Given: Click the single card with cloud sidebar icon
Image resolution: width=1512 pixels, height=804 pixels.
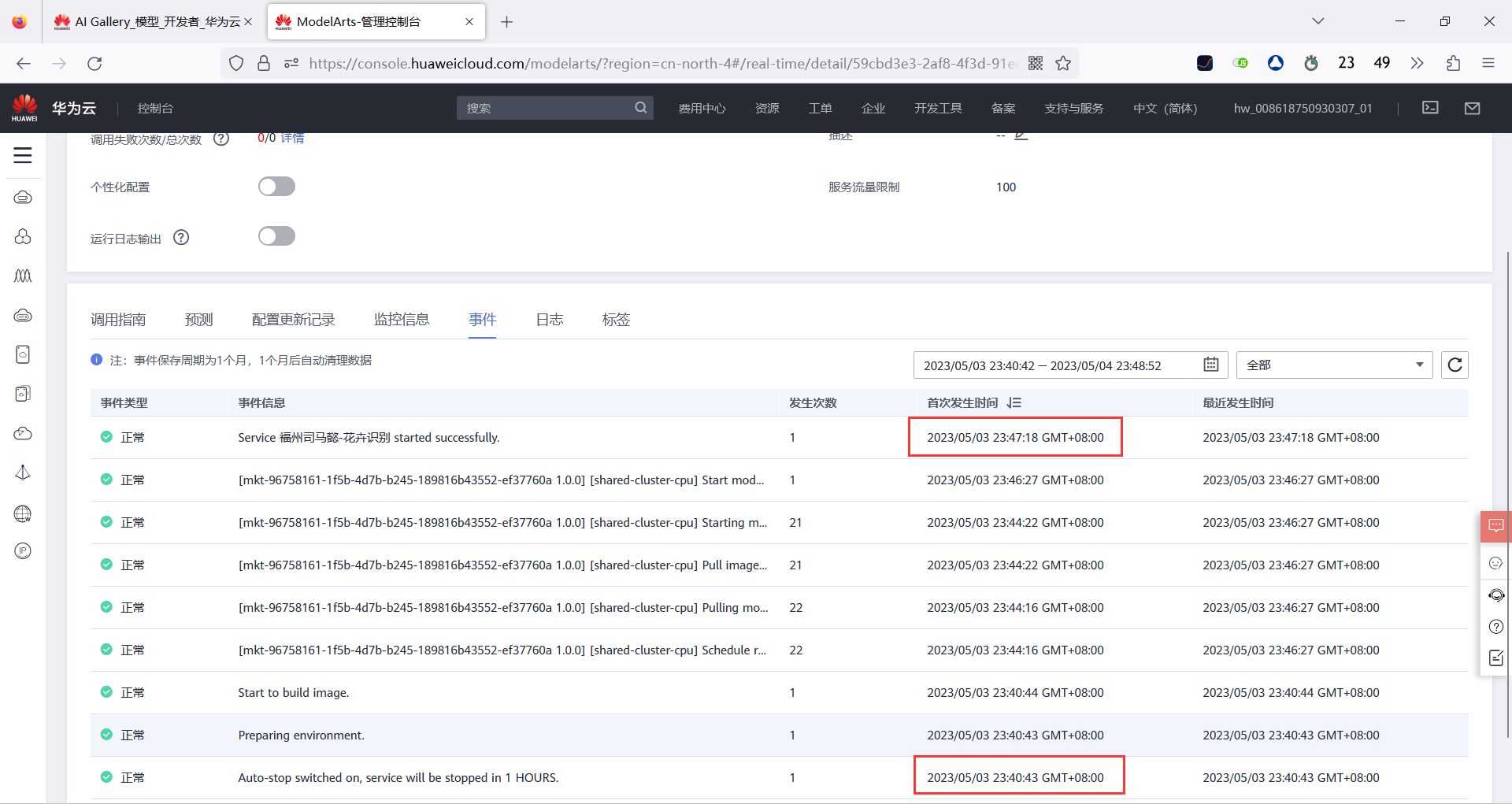Looking at the screenshot, I should pos(23,354).
